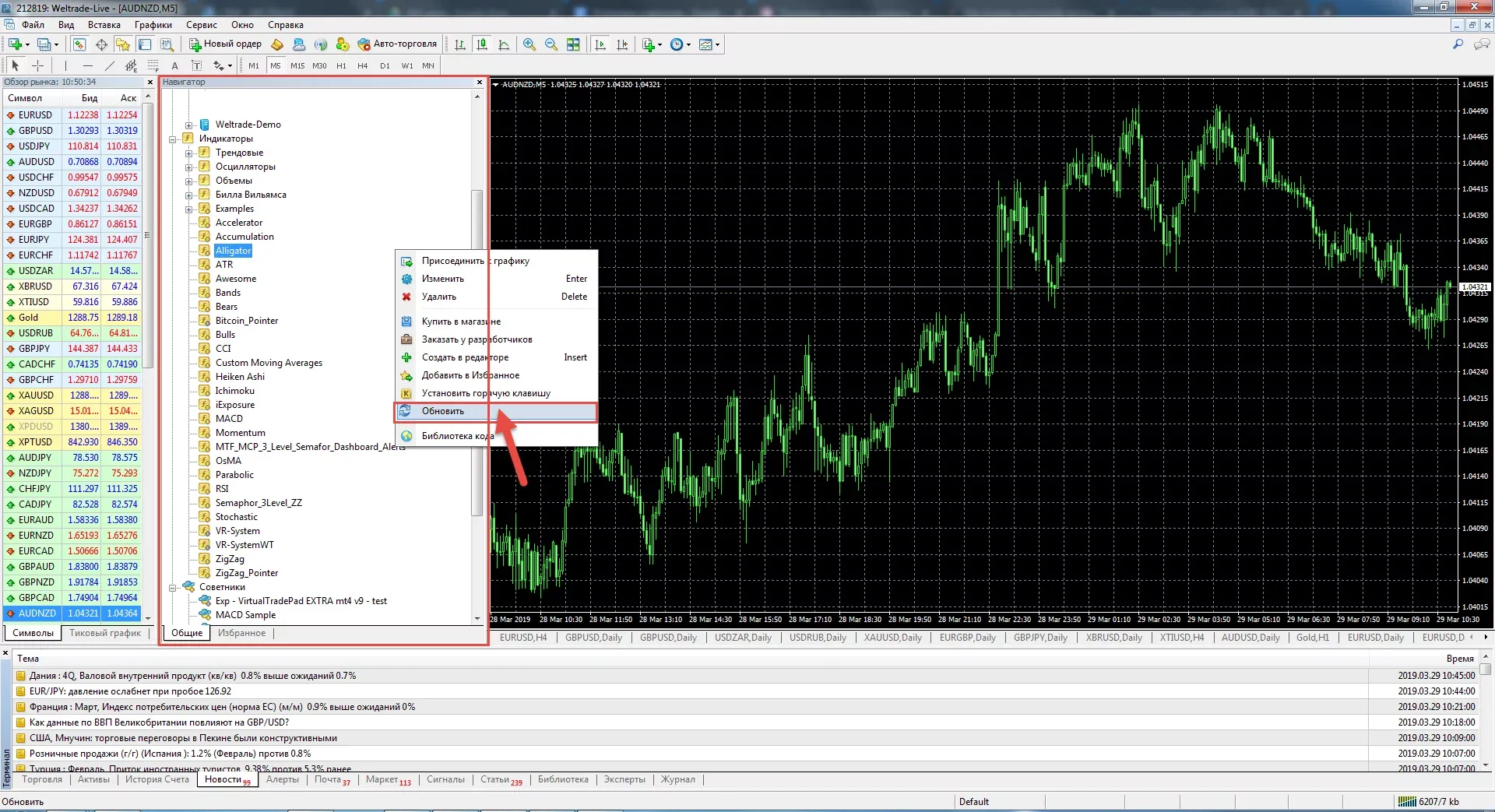Select the vertical line drawing tool
1495x812 pixels.
[x=65, y=65]
